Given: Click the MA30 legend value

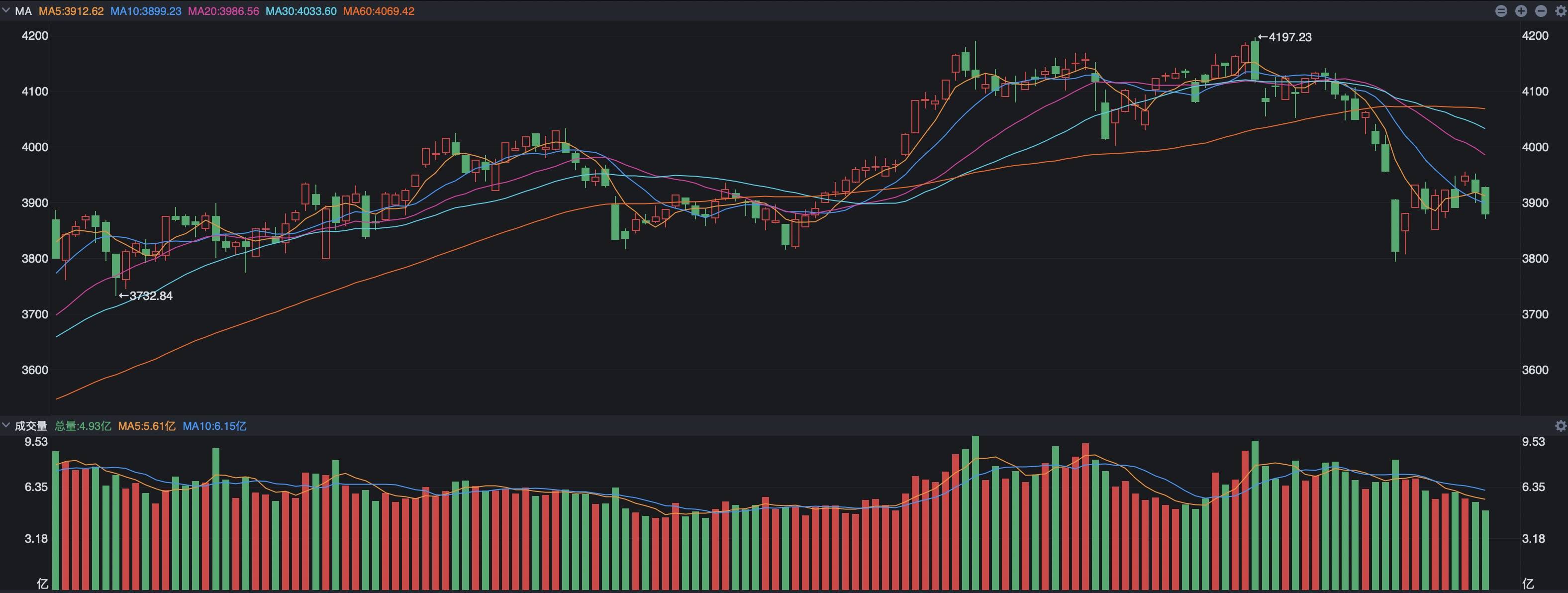Looking at the screenshot, I should 300,11.
